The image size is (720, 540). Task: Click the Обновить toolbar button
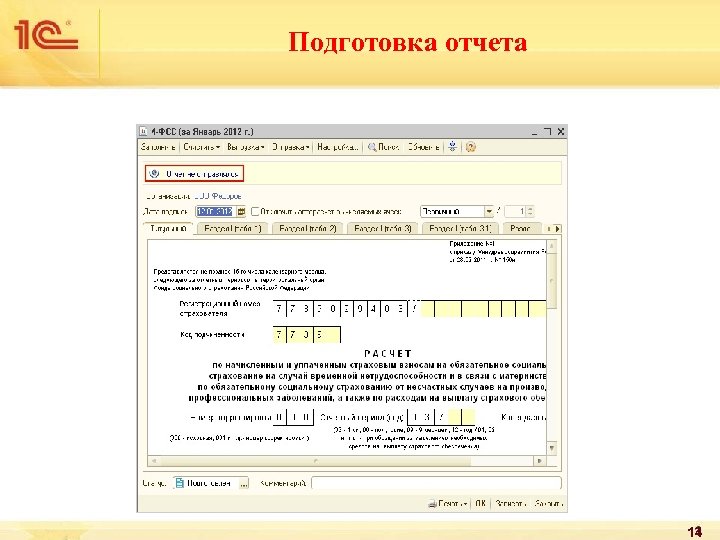423,147
